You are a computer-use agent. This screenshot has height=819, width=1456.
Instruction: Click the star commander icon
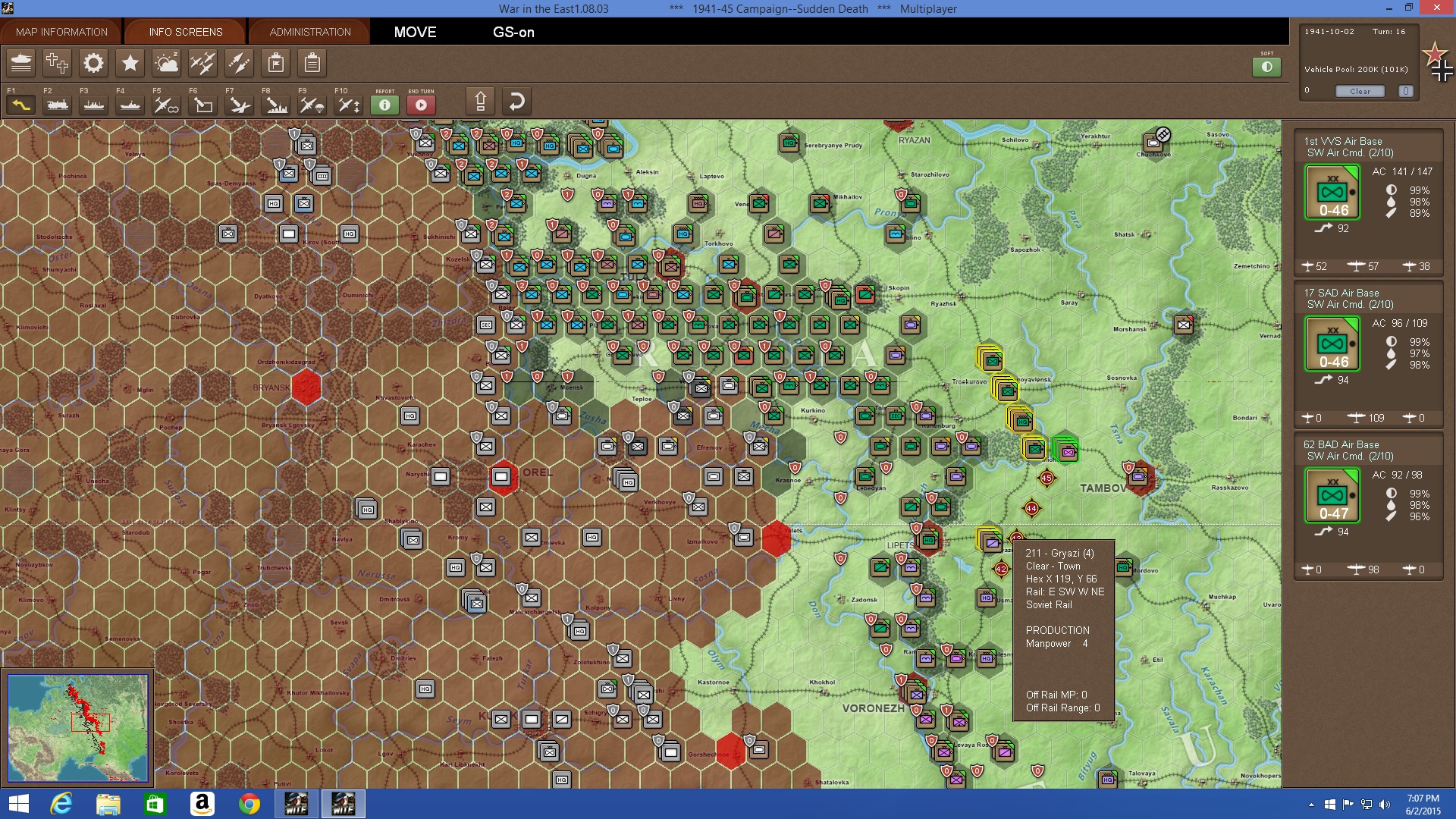point(130,63)
